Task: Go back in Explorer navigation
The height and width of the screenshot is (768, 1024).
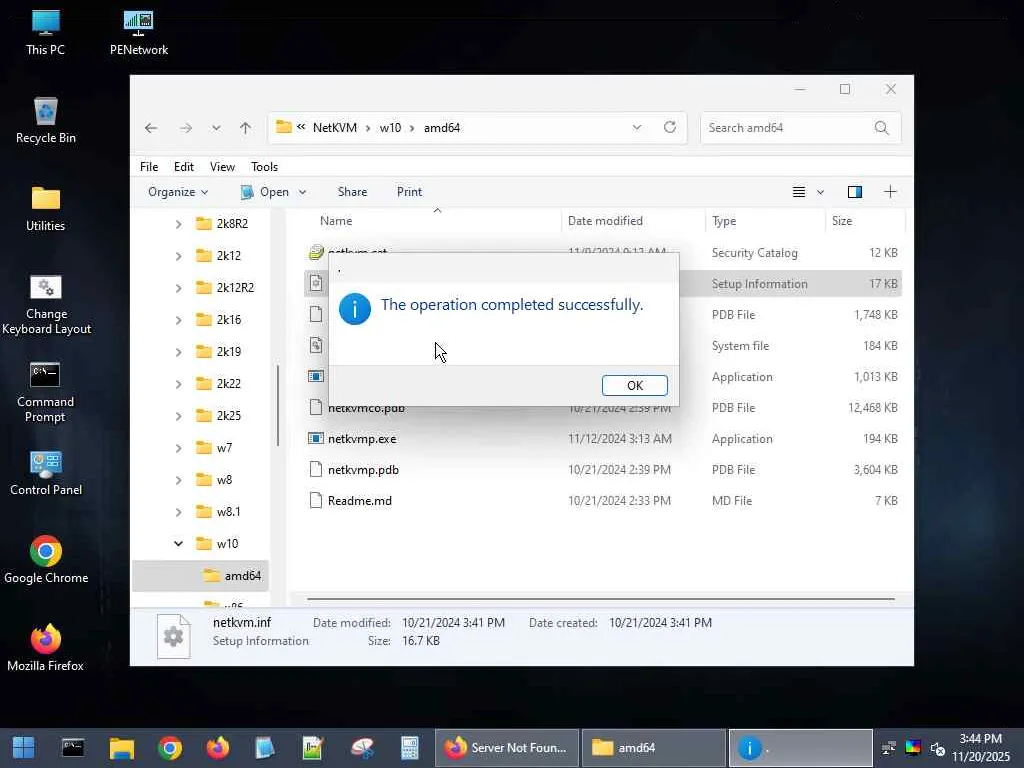Action: coord(151,128)
